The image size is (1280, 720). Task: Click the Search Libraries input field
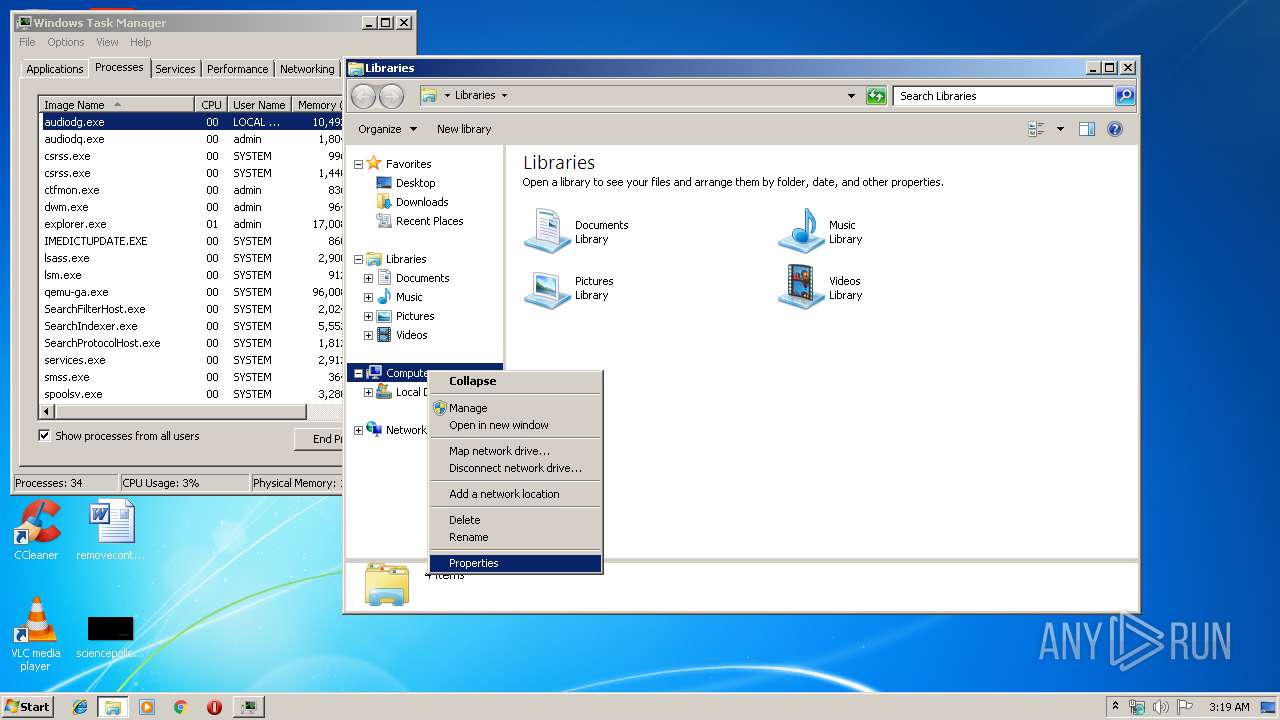click(x=1003, y=96)
